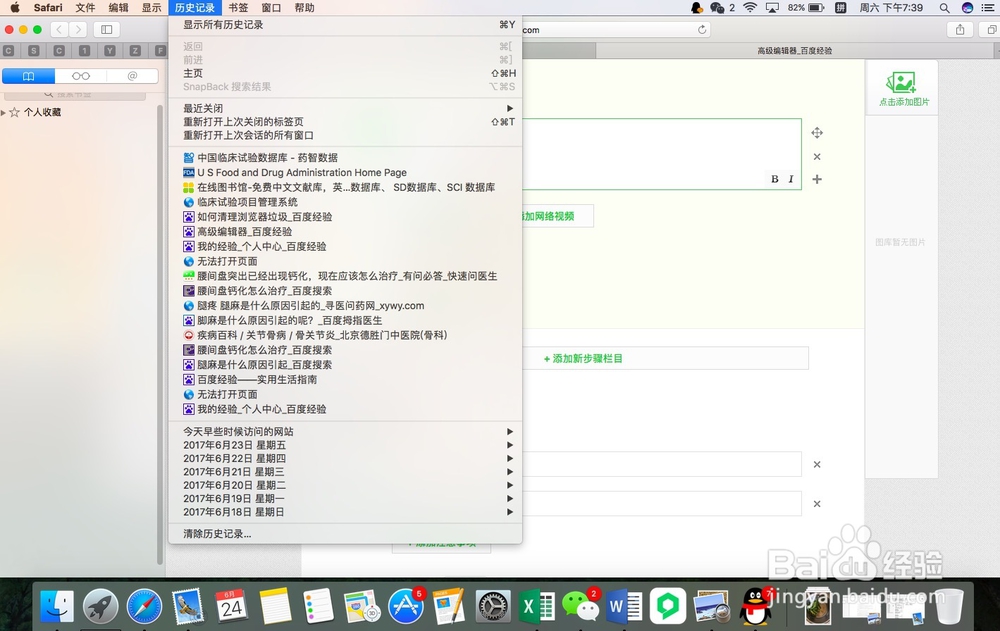The image size is (1000, 631).
Task: Open Finder from the Dock
Action: tap(57, 606)
